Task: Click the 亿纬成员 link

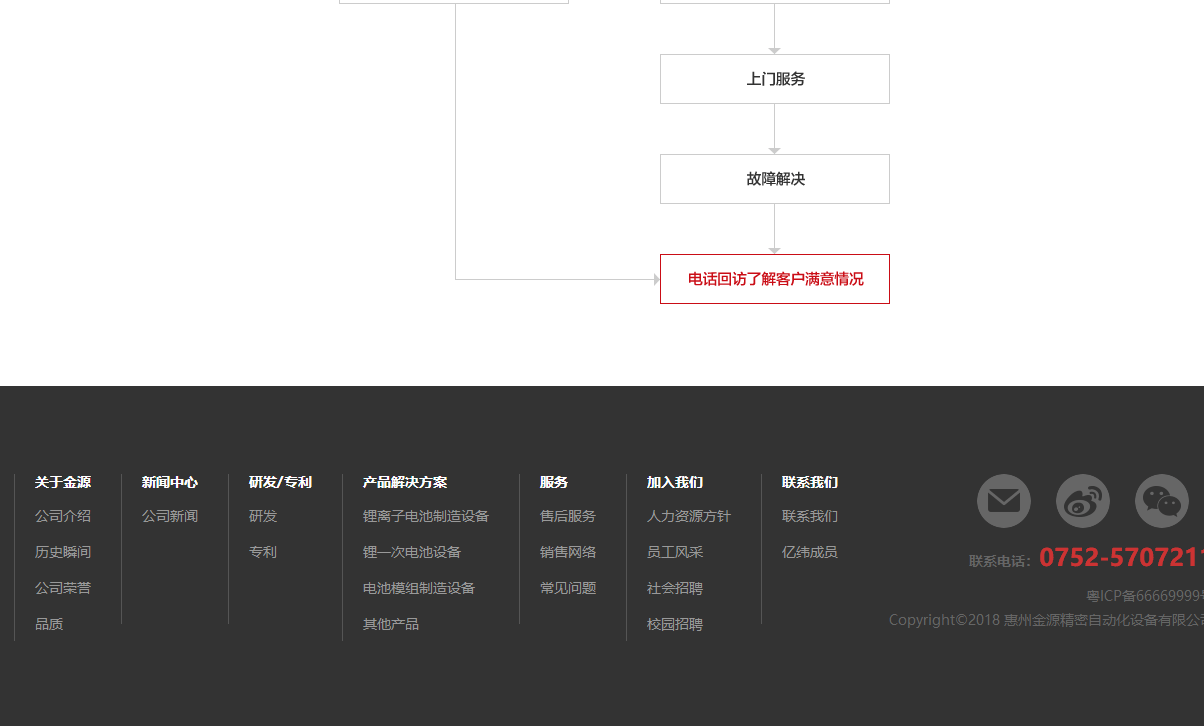Action: [810, 551]
